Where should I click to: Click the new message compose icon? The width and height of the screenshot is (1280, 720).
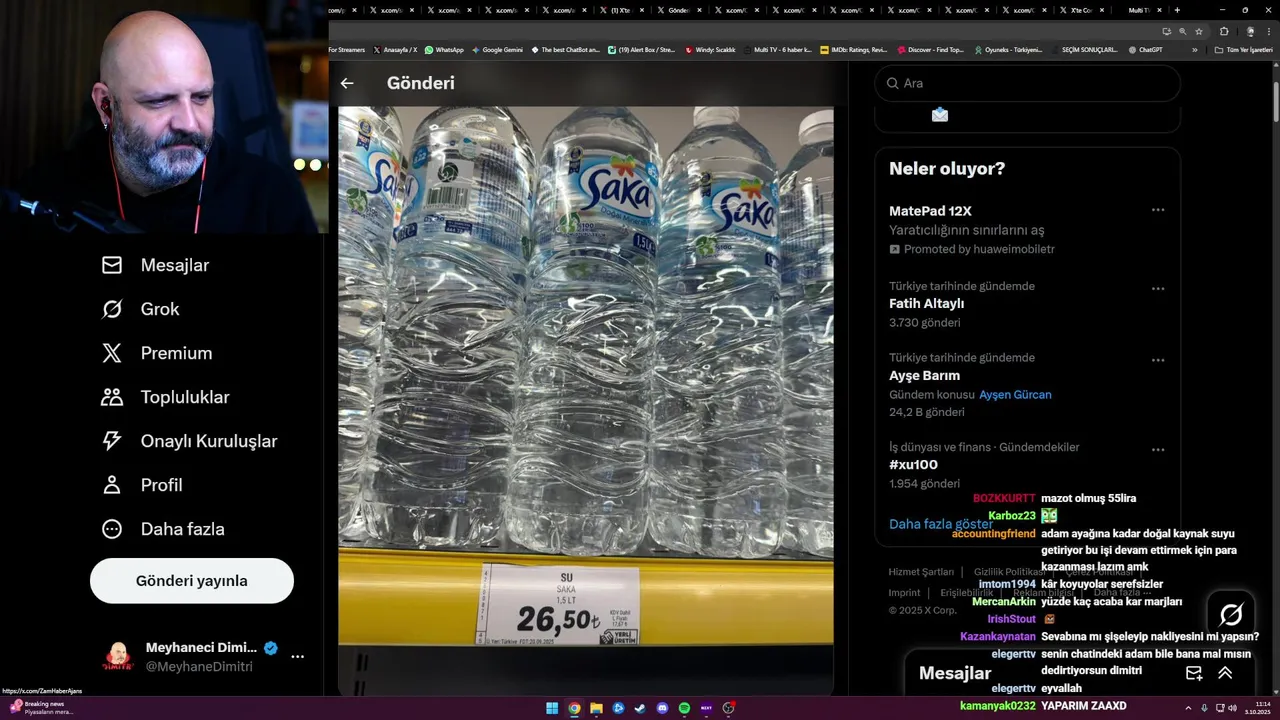1194,673
